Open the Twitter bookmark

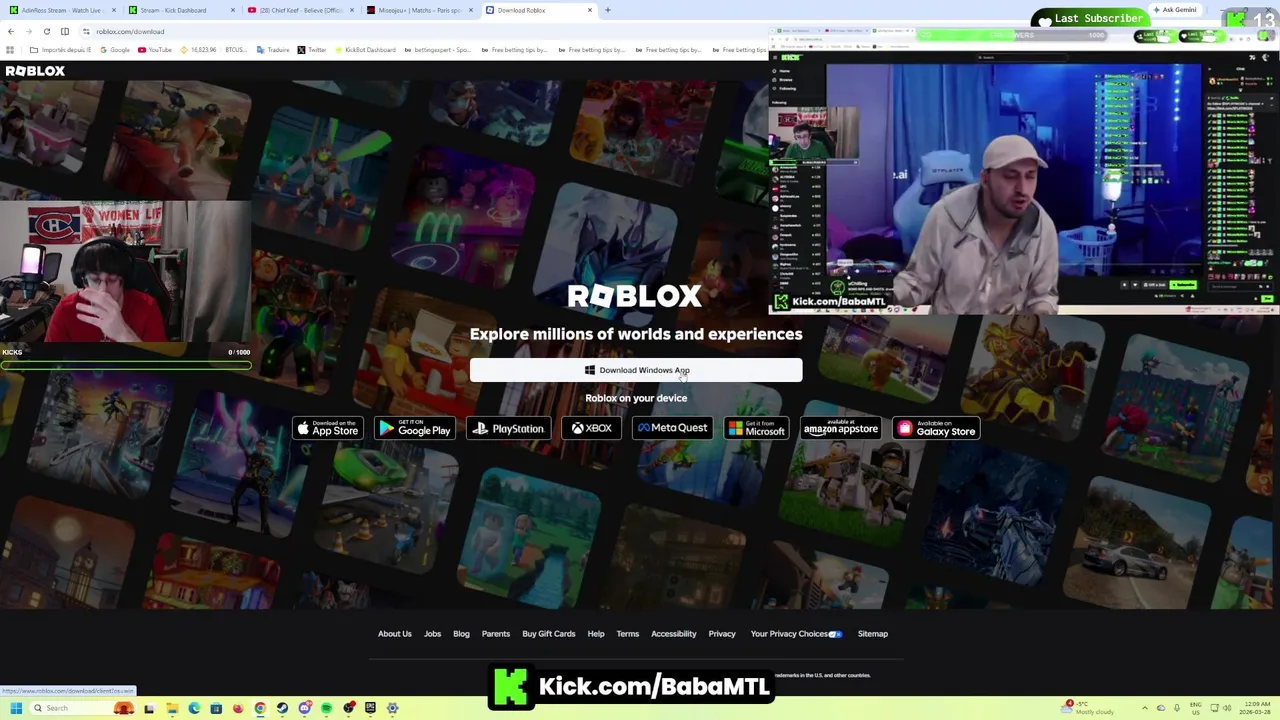coord(312,50)
